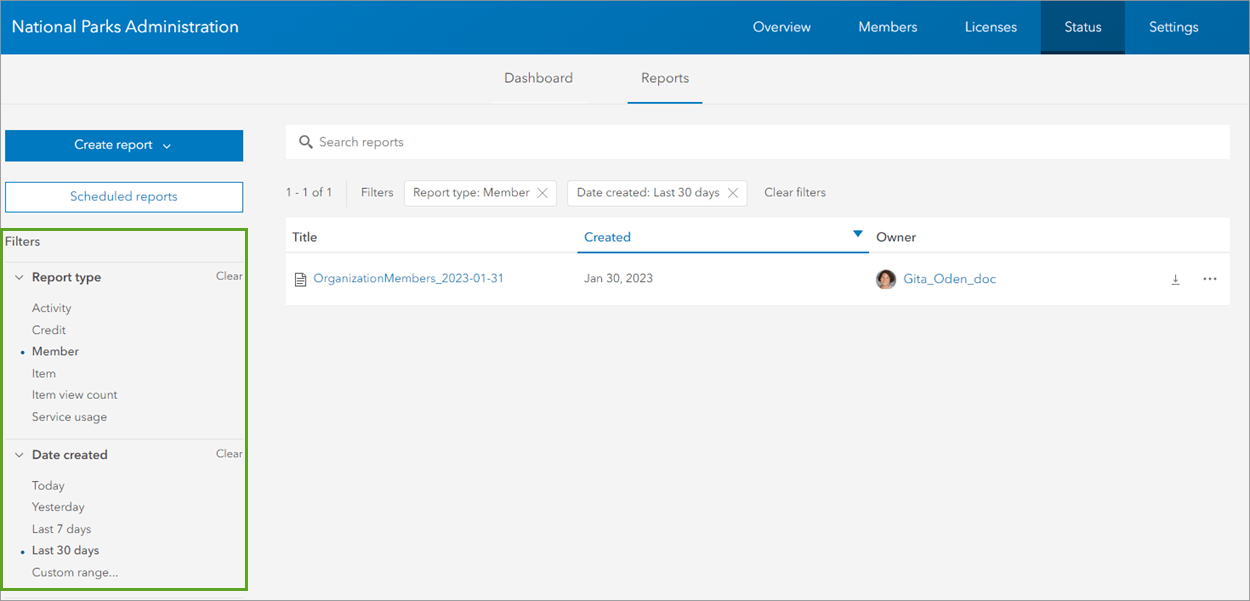This screenshot has height=601, width=1250.
Task: Click the document icon beside OrganizationMembers_2023-01-31
Action: (300, 279)
